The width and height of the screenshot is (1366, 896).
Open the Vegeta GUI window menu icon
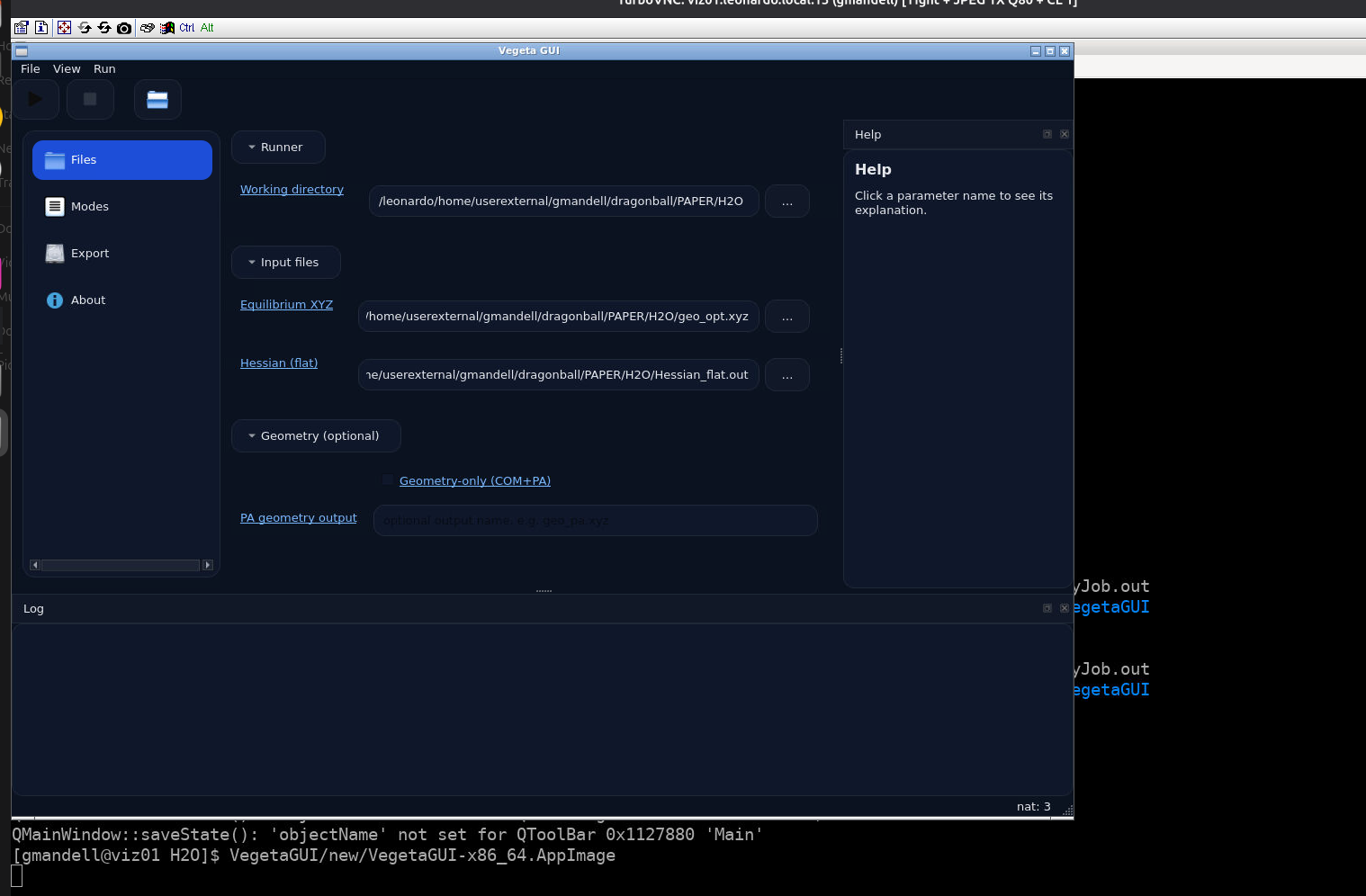[x=22, y=51]
